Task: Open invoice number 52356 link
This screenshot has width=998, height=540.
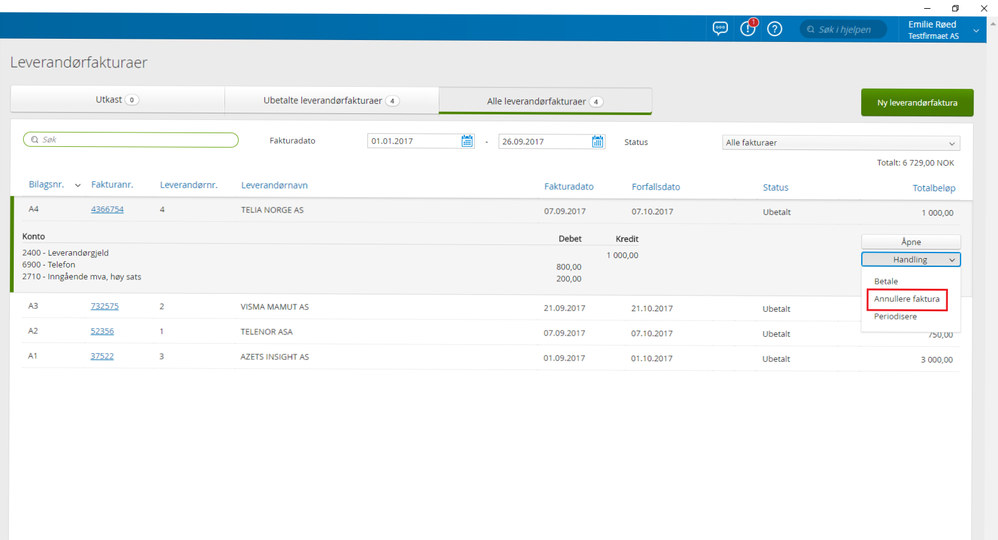Action: point(102,331)
